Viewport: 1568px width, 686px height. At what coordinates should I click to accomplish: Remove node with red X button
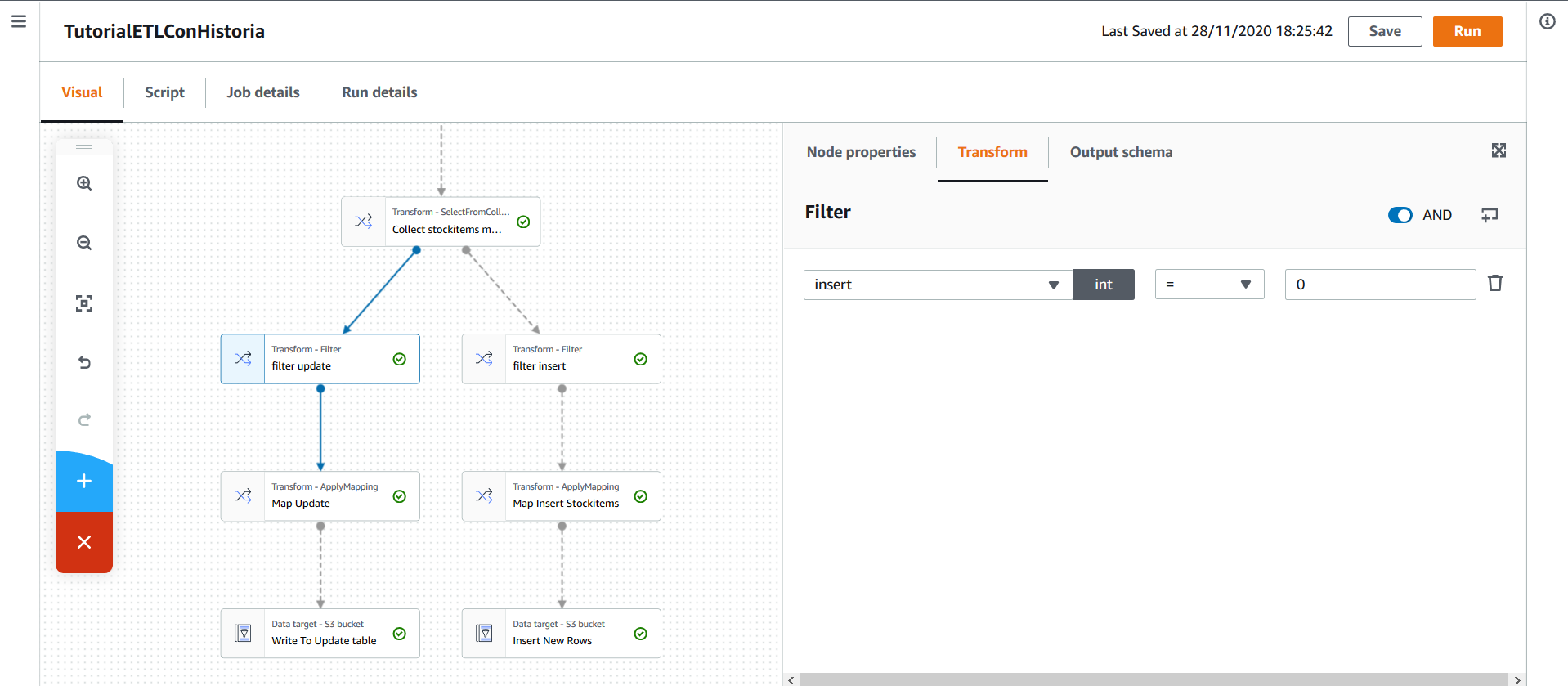click(84, 542)
